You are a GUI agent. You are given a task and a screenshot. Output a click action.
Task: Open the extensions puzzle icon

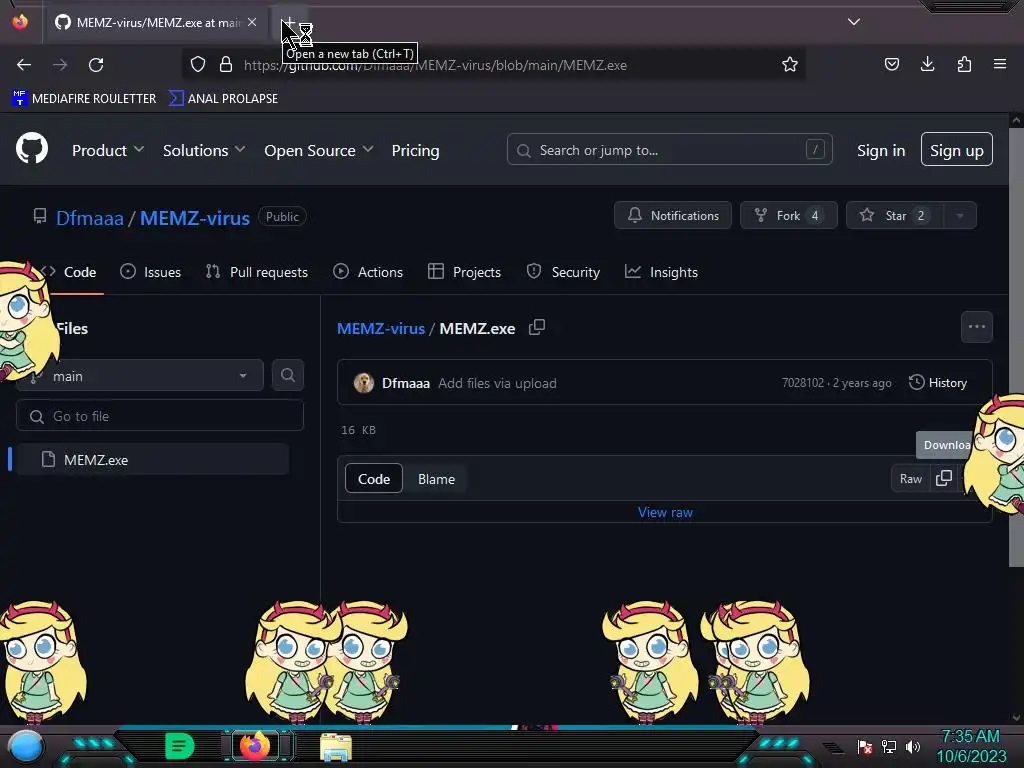tap(964, 64)
